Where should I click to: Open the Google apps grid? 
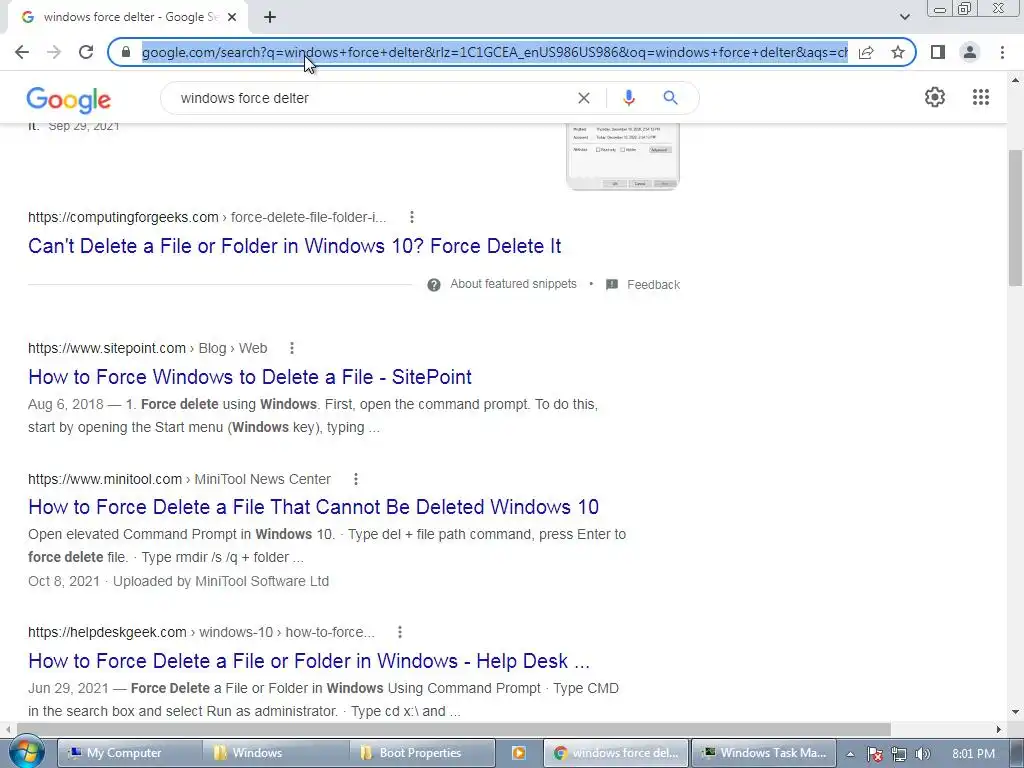point(981,97)
